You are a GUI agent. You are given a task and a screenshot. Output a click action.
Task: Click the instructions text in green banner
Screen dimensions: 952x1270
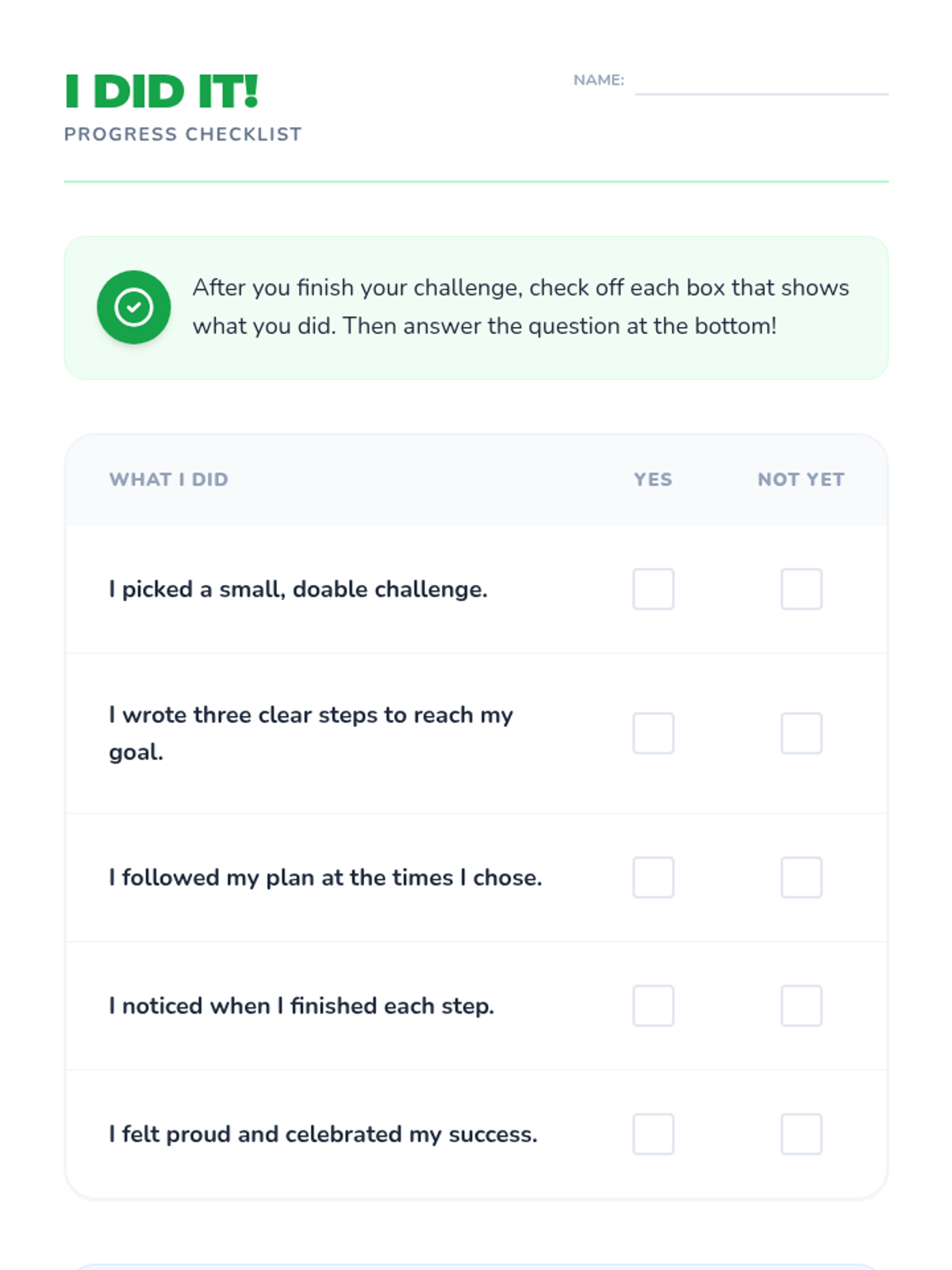click(520, 306)
